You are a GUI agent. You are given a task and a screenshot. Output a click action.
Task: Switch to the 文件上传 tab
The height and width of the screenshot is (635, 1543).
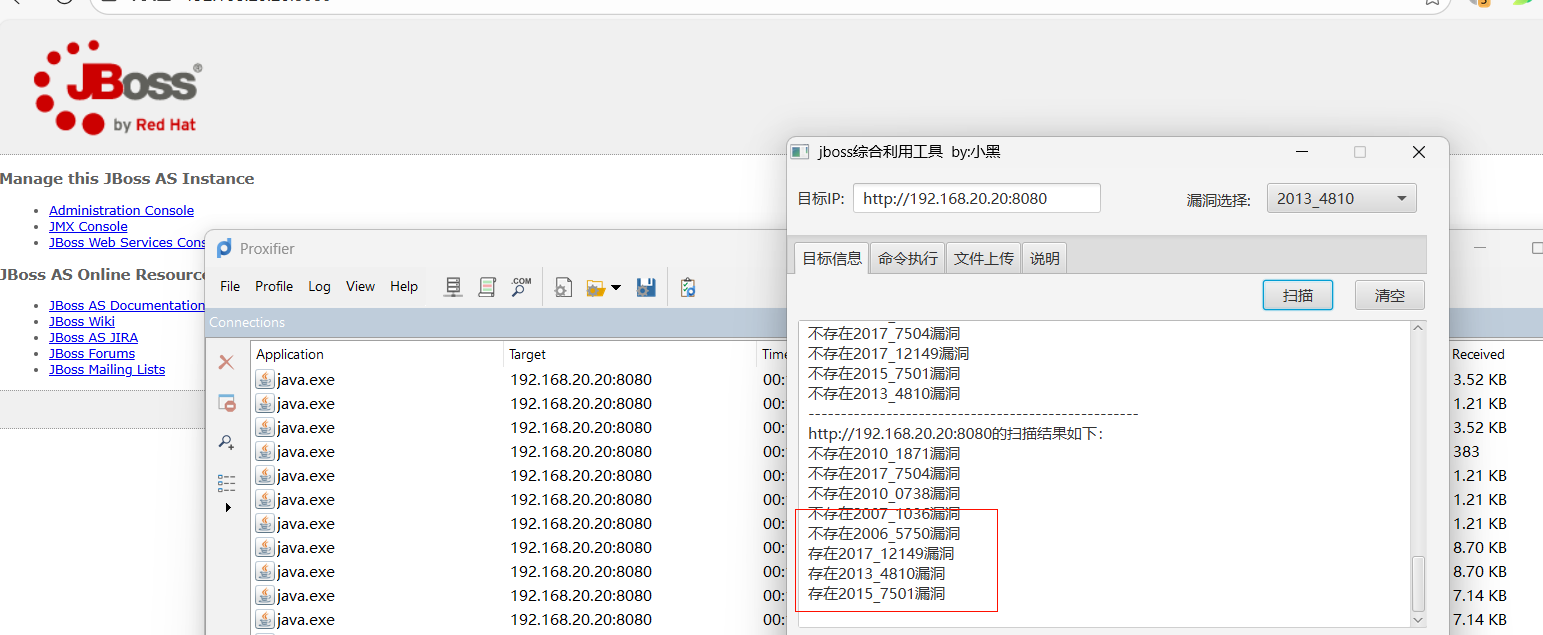[983, 258]
